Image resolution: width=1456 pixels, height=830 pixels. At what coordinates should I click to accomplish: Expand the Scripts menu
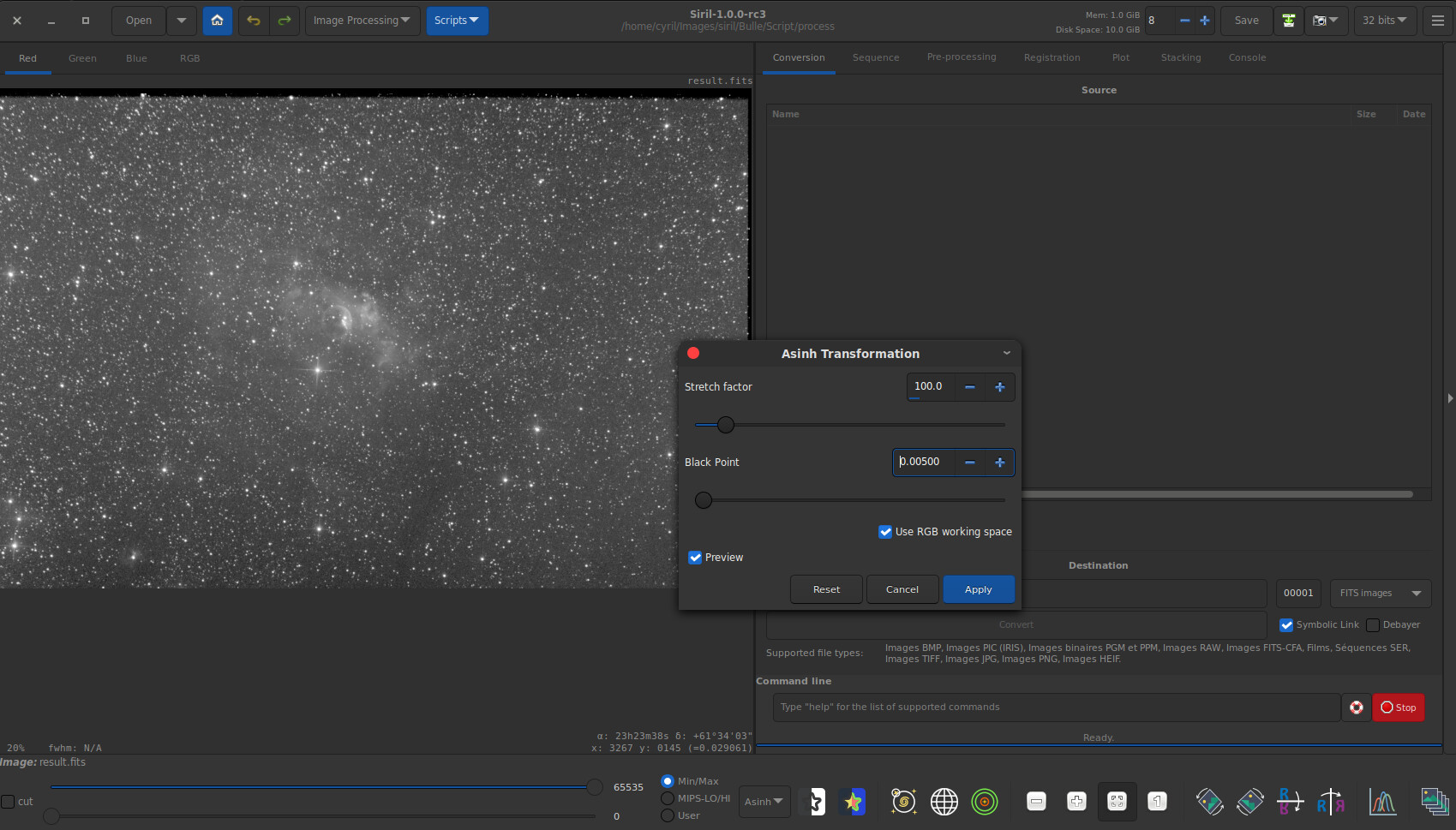tap(457, 21)
